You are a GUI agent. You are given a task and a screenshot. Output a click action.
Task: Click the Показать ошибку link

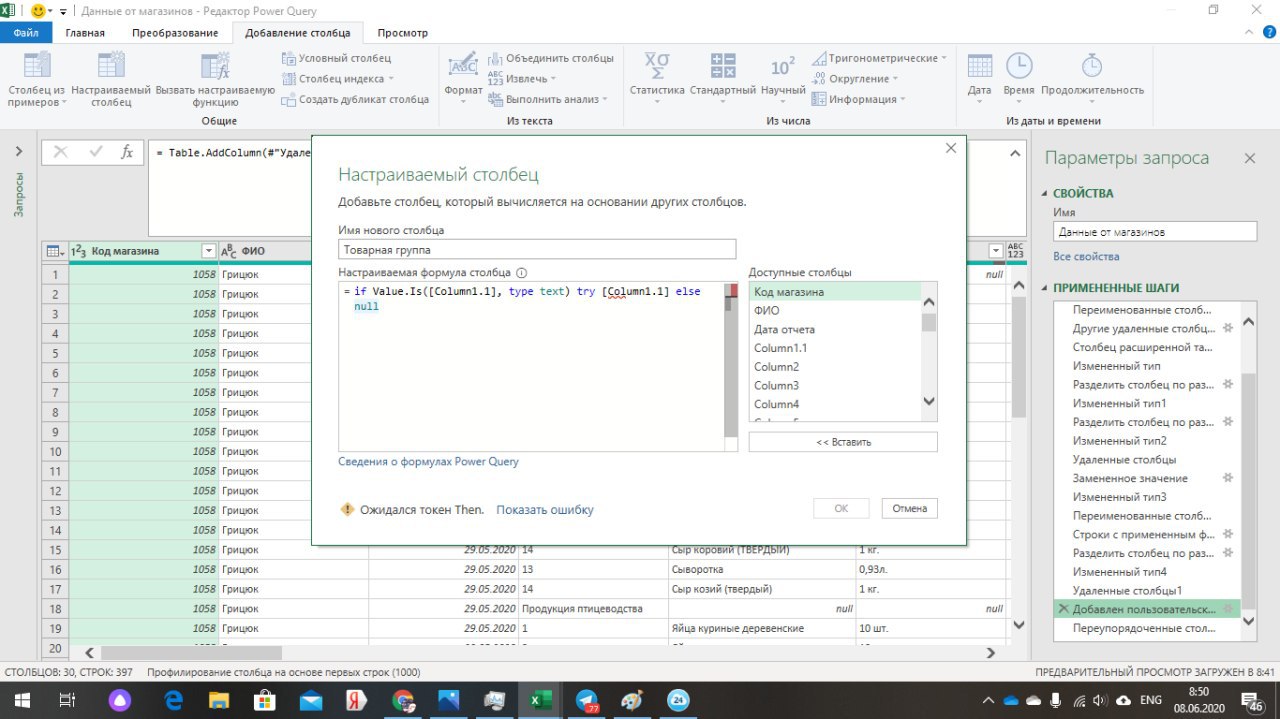545,510
